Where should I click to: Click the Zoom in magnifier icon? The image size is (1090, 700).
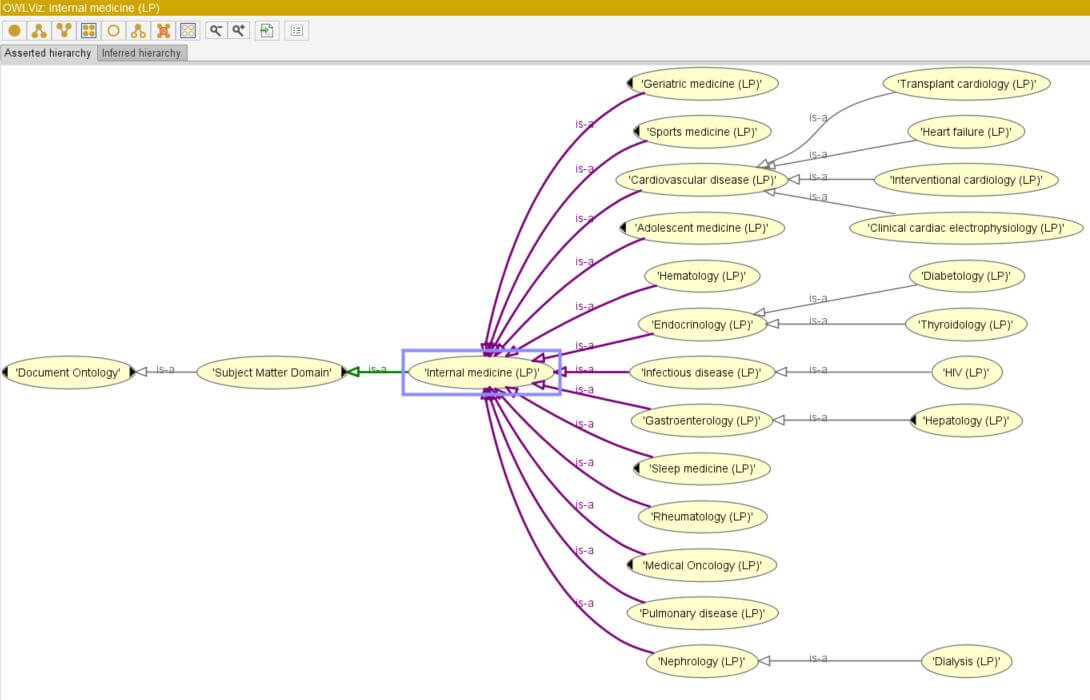(238, 31)
